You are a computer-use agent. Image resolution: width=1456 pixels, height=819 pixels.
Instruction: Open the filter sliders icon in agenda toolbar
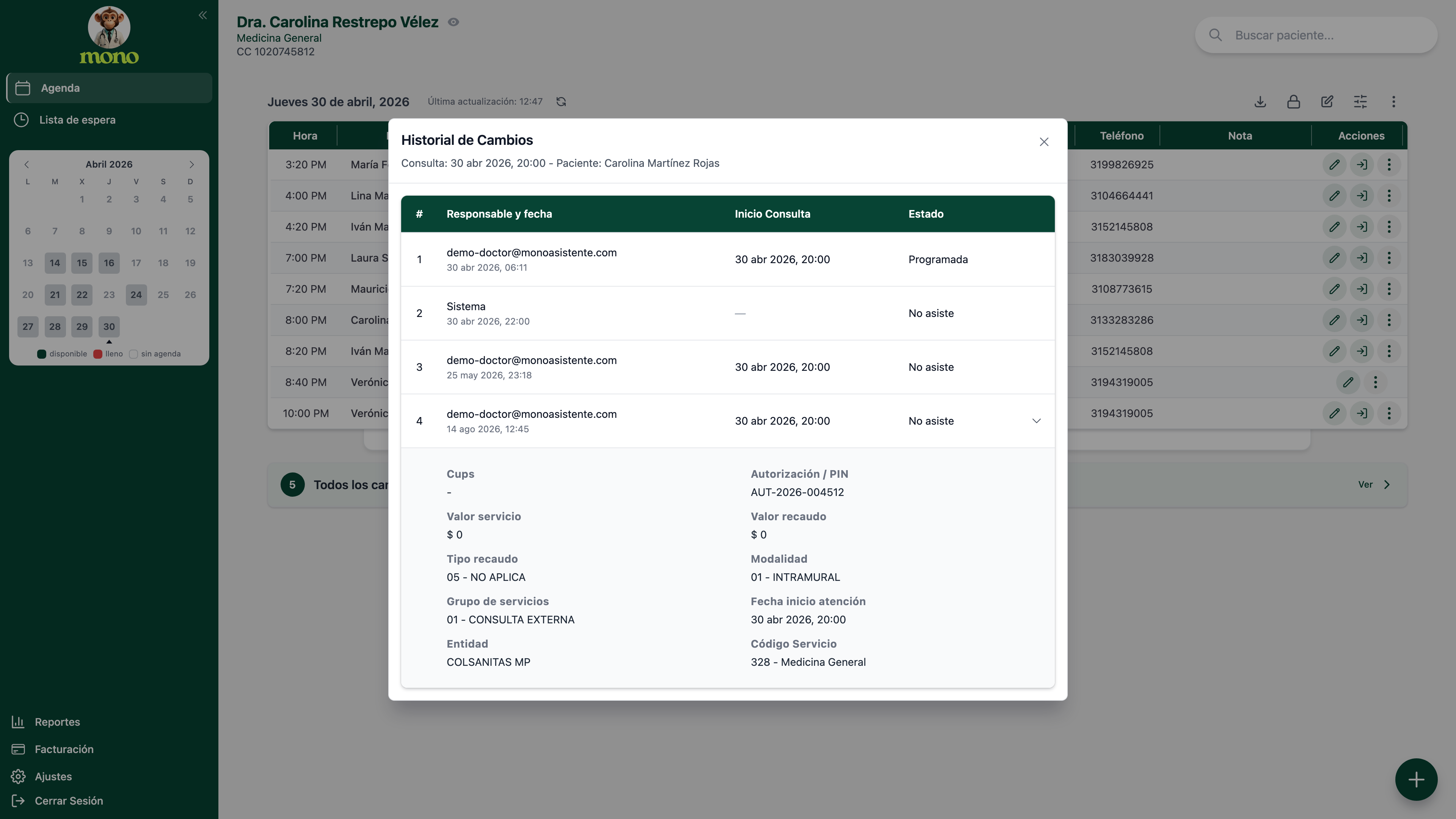pyautogui.click(x=1360, y=102)
